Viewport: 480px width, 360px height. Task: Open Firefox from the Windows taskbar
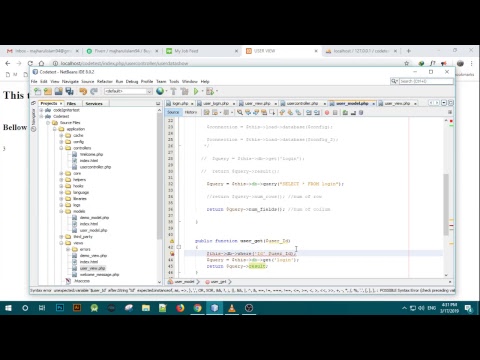click(180, 308)
